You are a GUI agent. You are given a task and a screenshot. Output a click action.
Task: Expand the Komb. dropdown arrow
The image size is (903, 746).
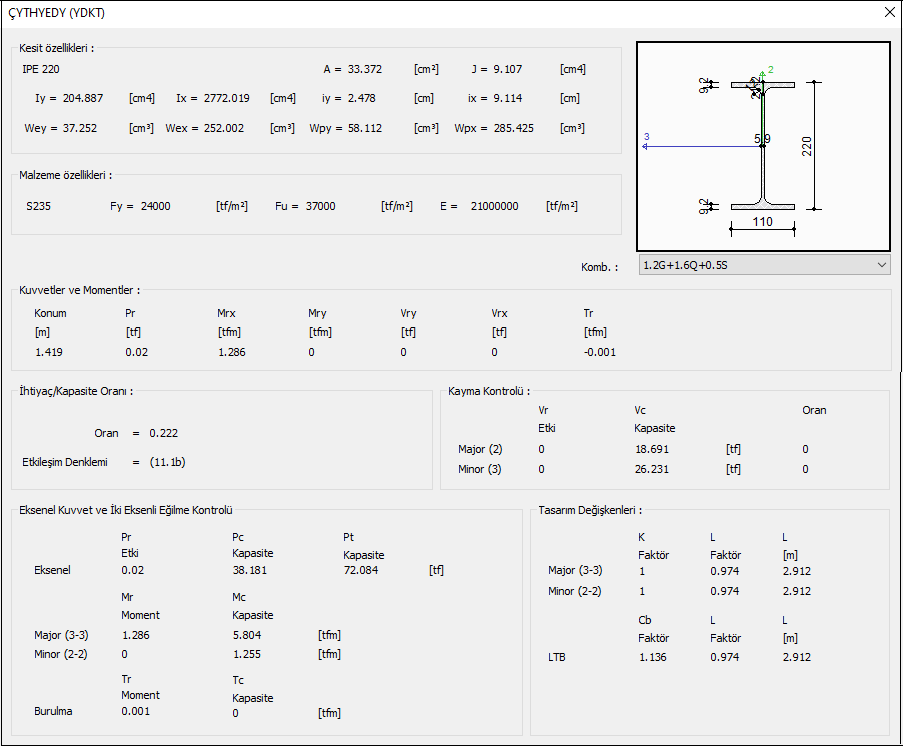[881, 265]
